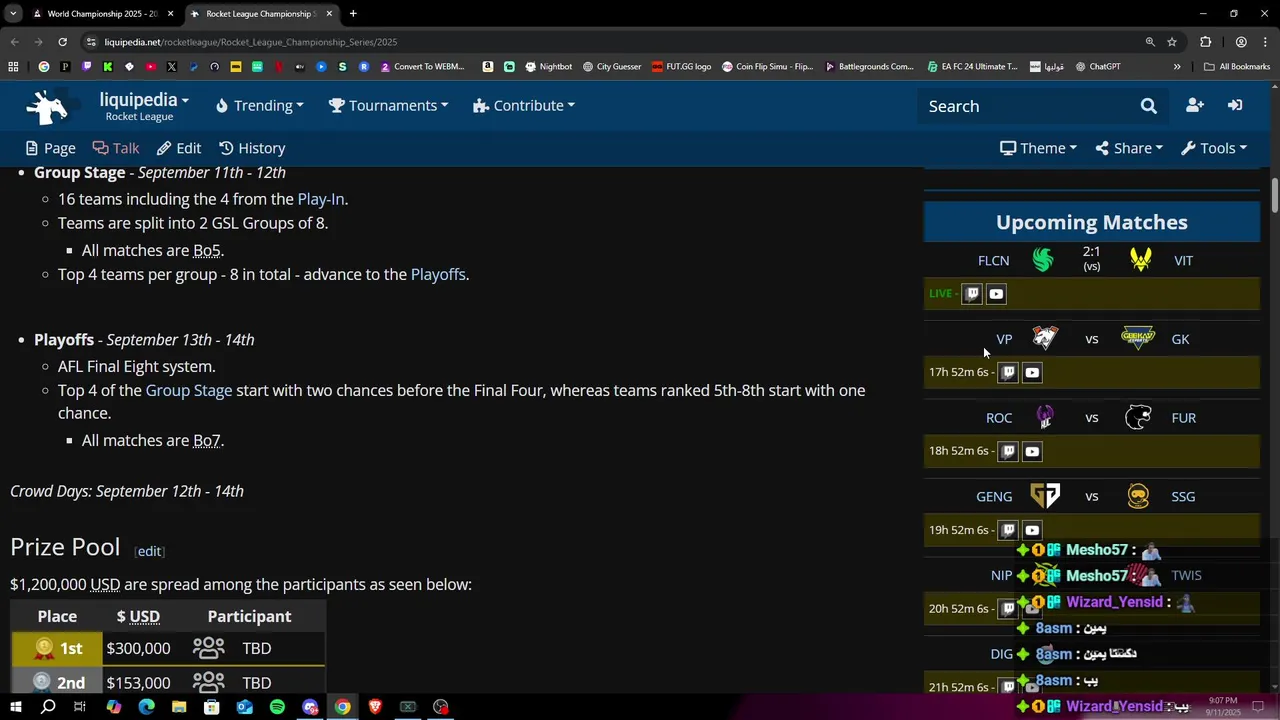The height and width of the screenshot is (720, 1280).
Task: Open a new browser tab
Action: (353, 14)
